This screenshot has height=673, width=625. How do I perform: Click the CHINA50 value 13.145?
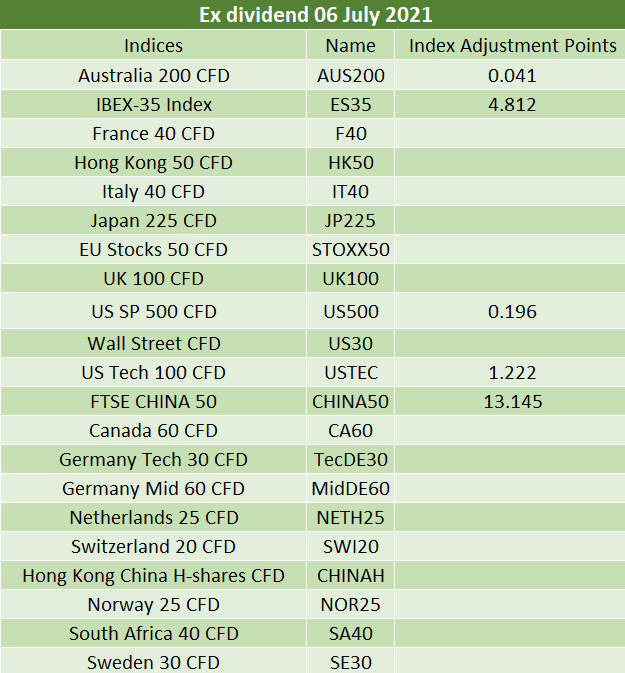click(x=512, y=402)
